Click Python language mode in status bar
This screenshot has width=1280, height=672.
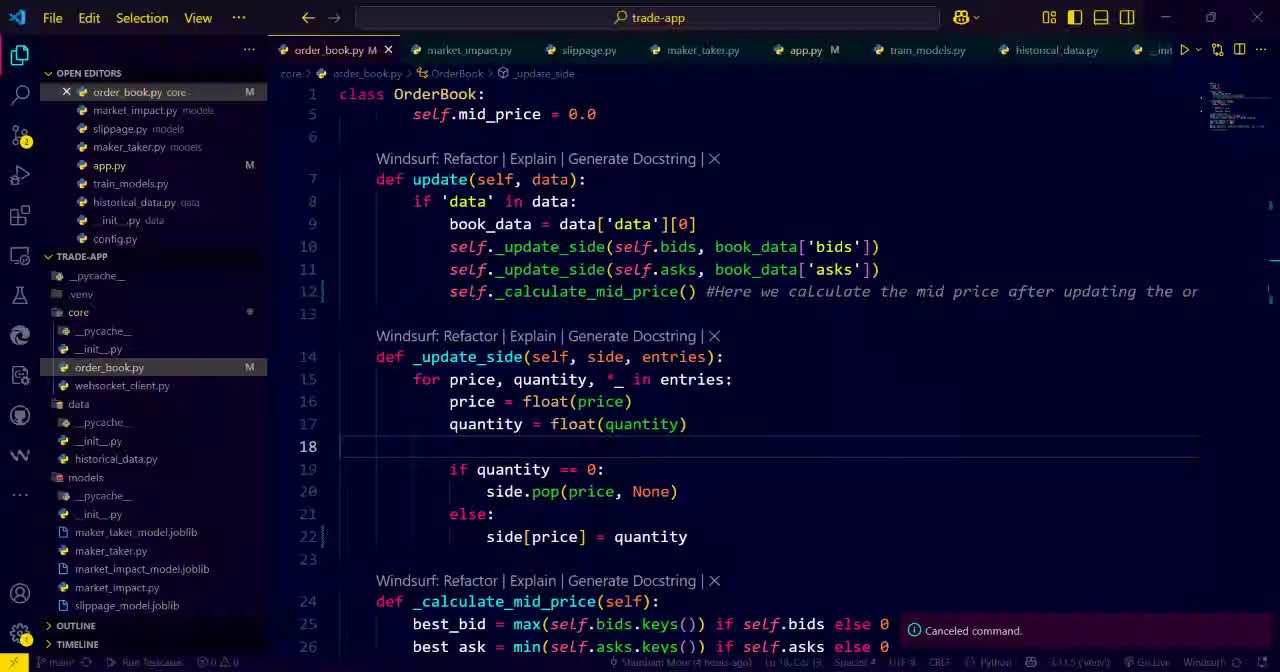point(995,662)
